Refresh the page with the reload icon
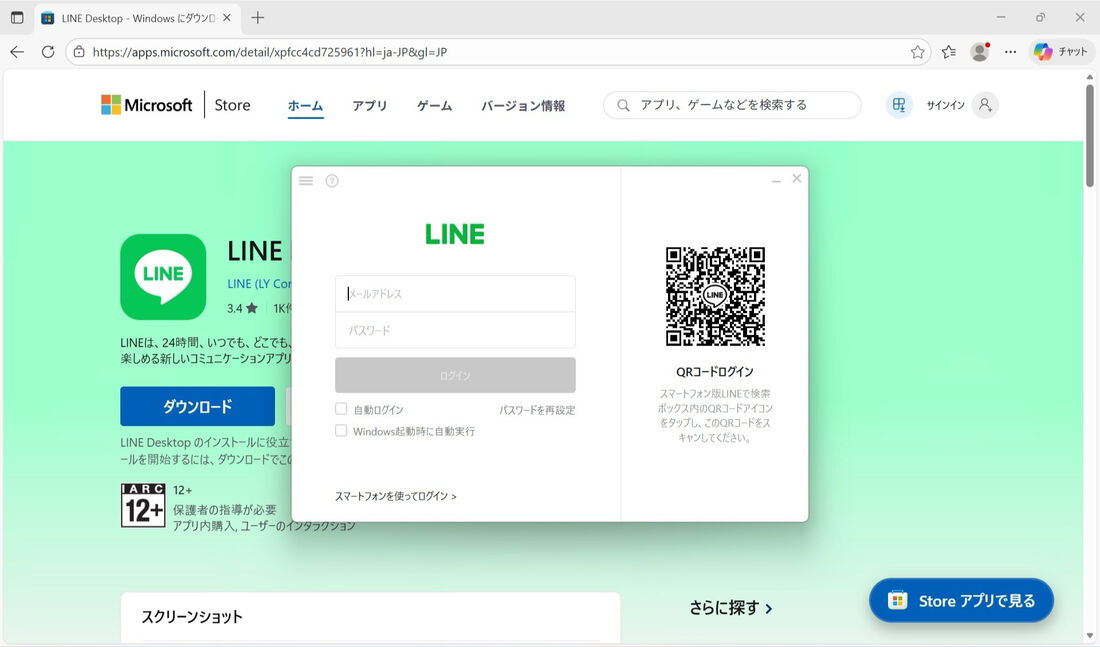 click(x=47, y=51)
